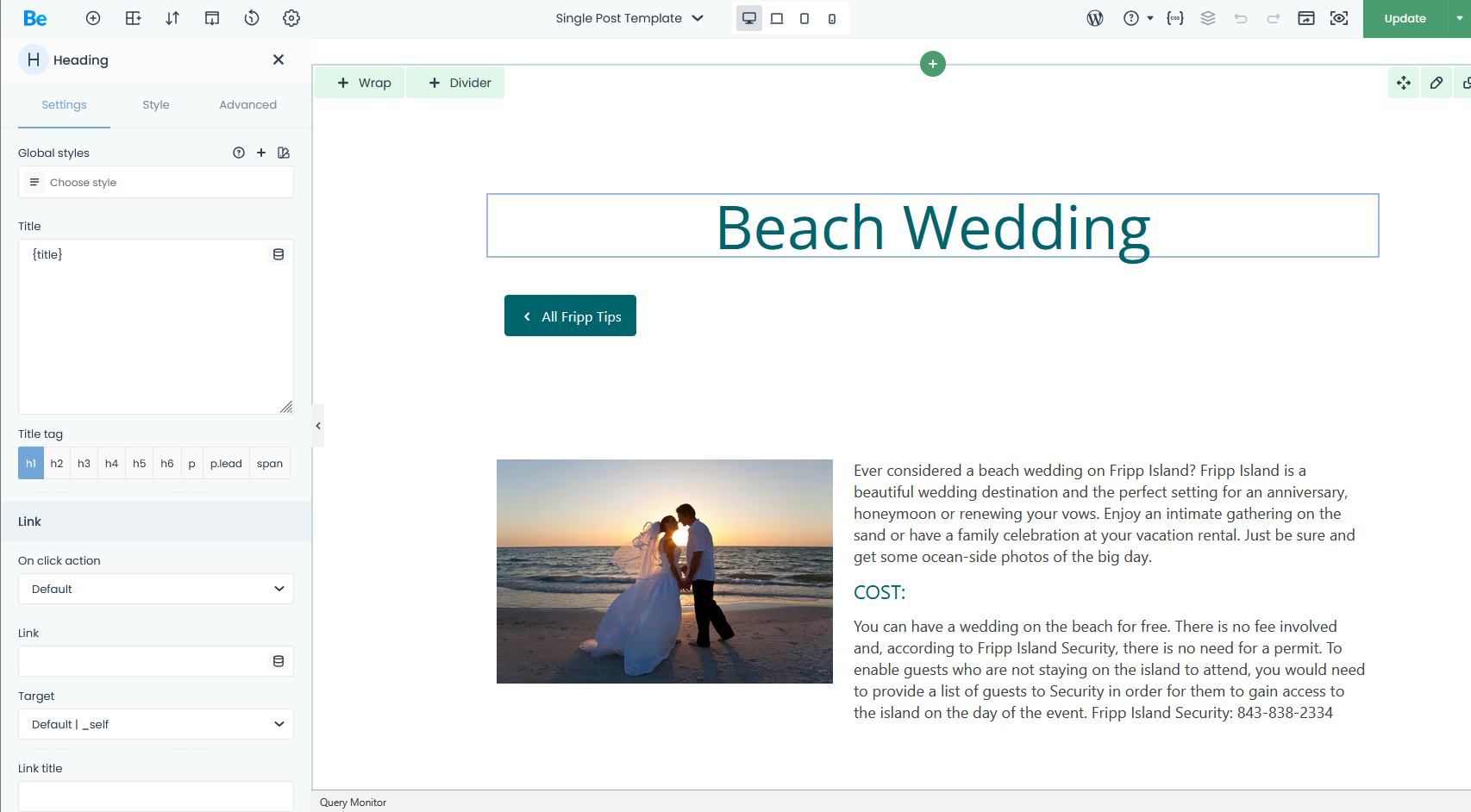
Task: Click the Update button
Action: [1405, 18]
